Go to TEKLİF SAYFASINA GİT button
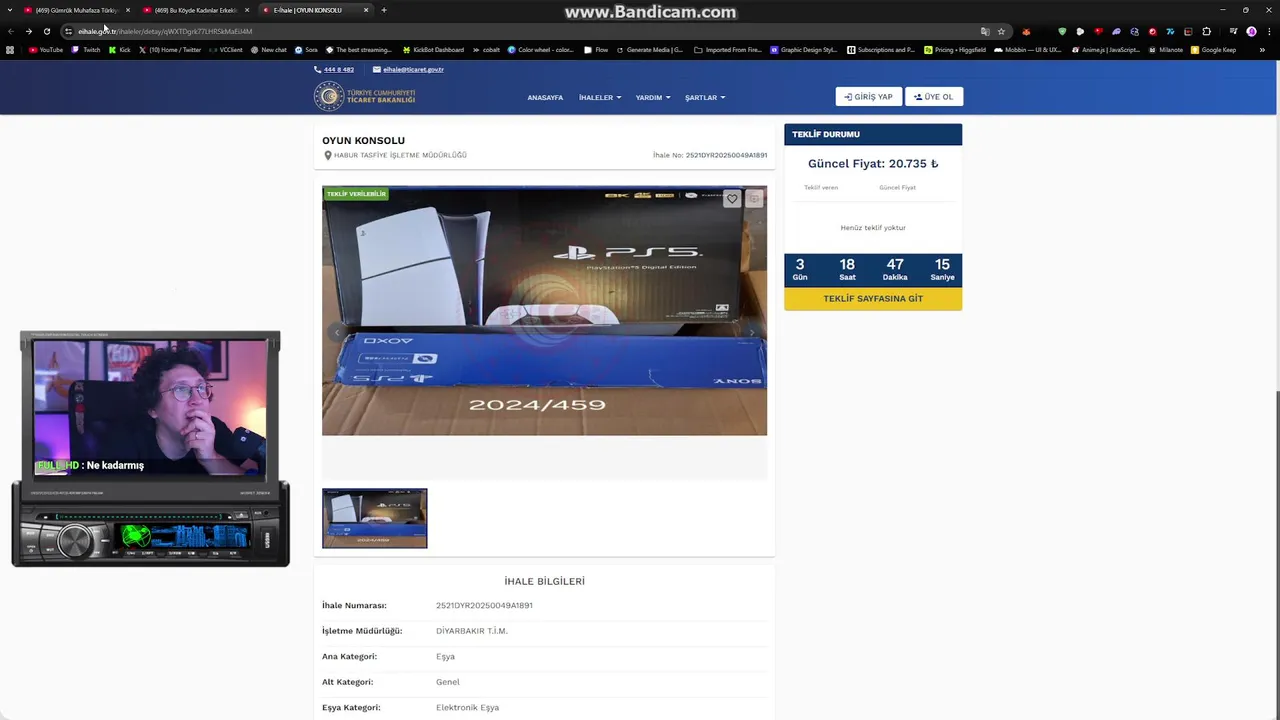1280x720 pixels. pos(873,299)
